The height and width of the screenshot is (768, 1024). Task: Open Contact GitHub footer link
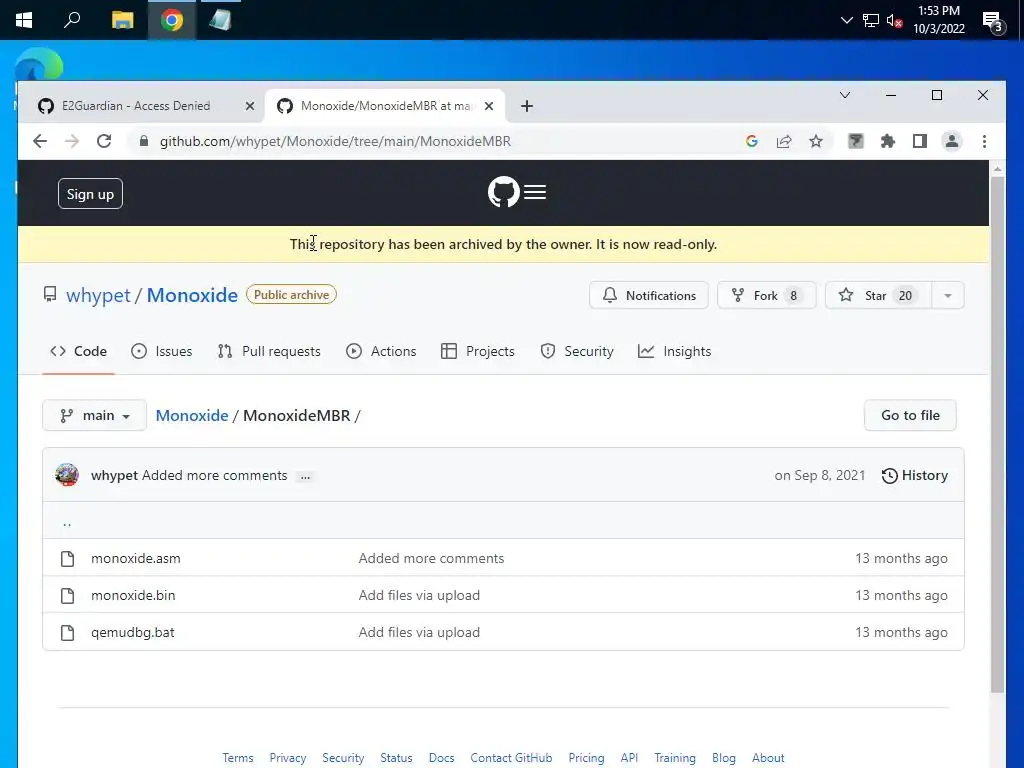tap(511, 758)
